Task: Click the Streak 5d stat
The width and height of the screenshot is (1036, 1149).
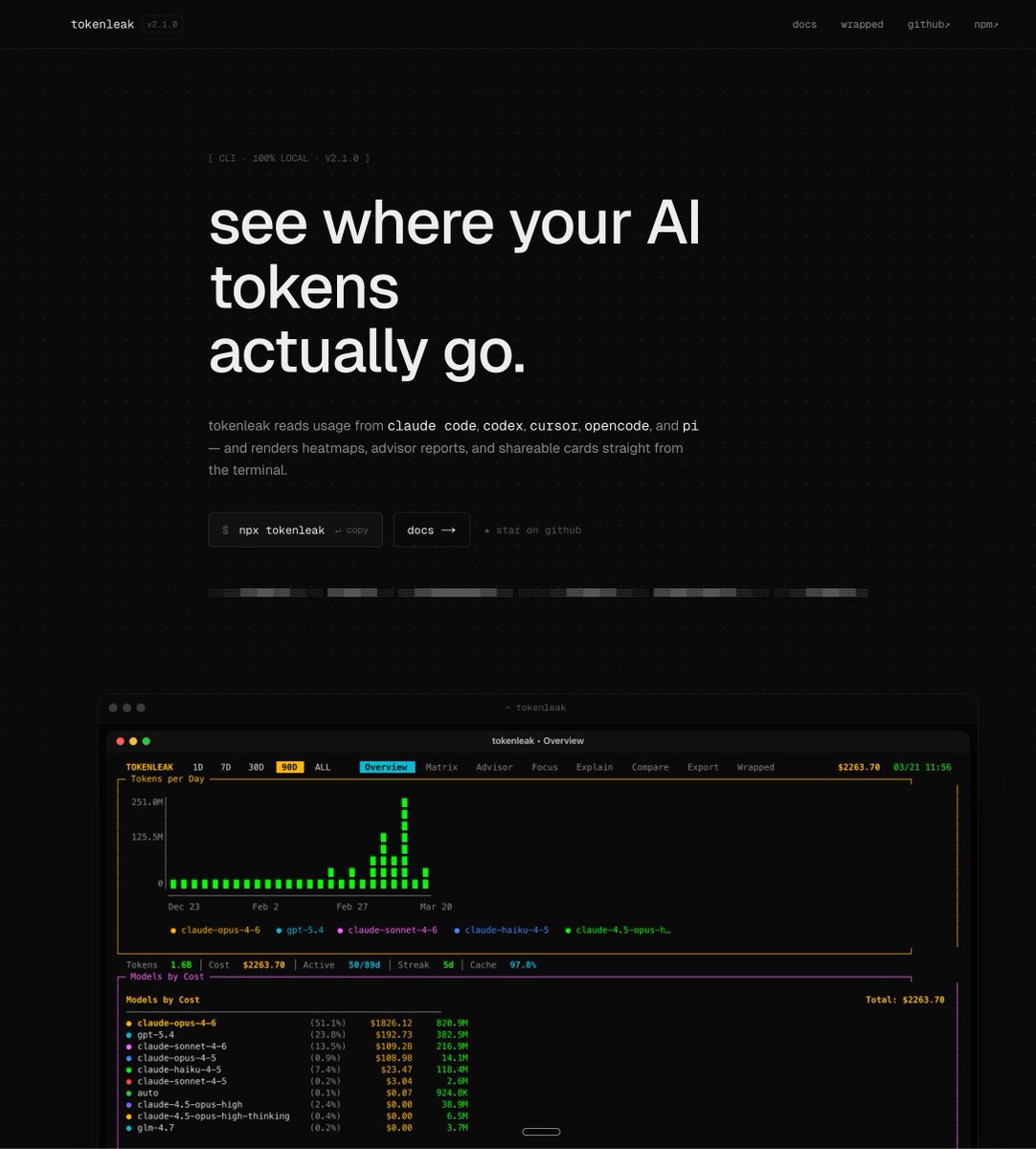Action: [425, 965]
